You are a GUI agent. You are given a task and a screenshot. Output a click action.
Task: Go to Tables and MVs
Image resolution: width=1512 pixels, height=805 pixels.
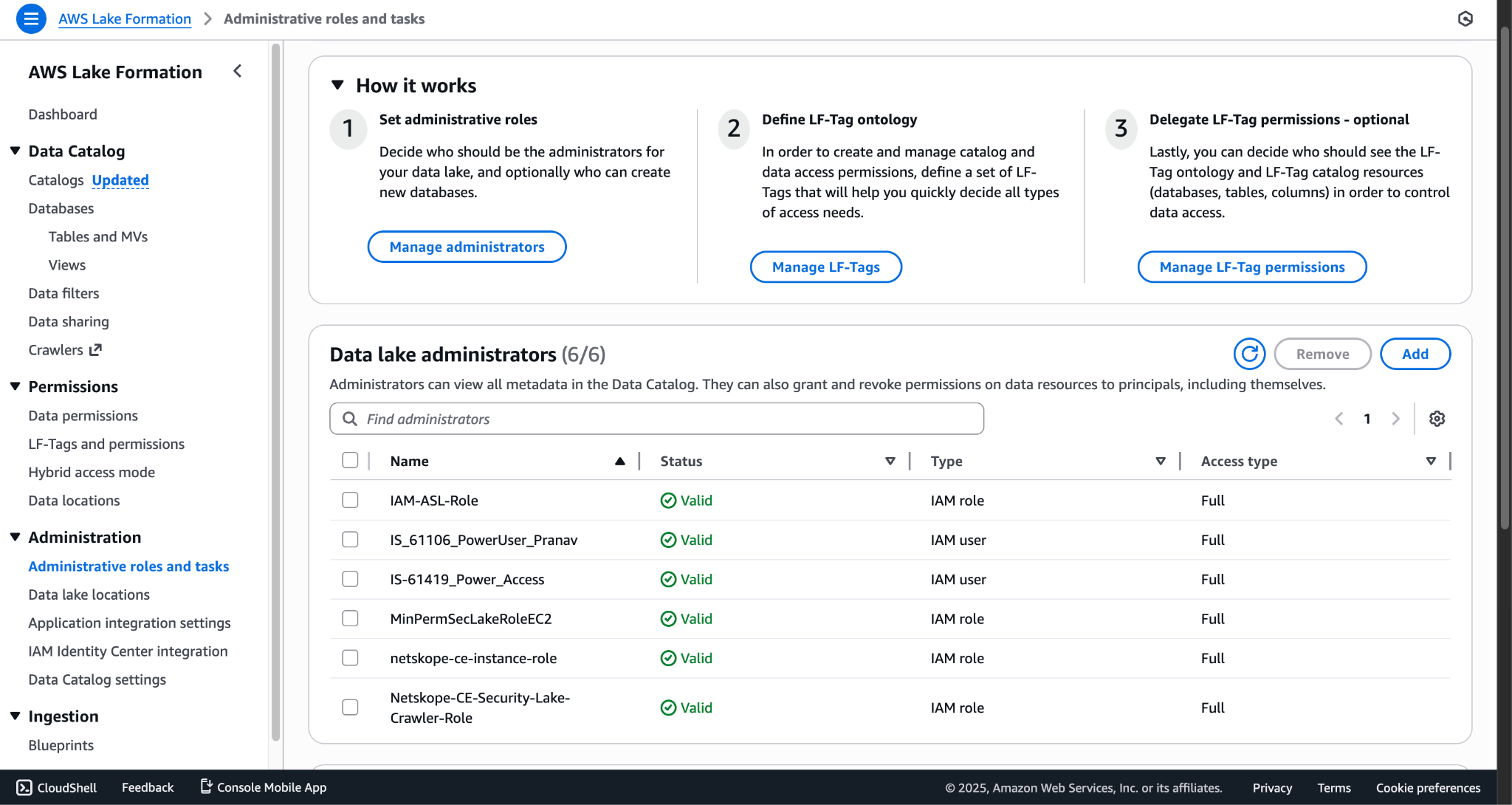(98, 236)
